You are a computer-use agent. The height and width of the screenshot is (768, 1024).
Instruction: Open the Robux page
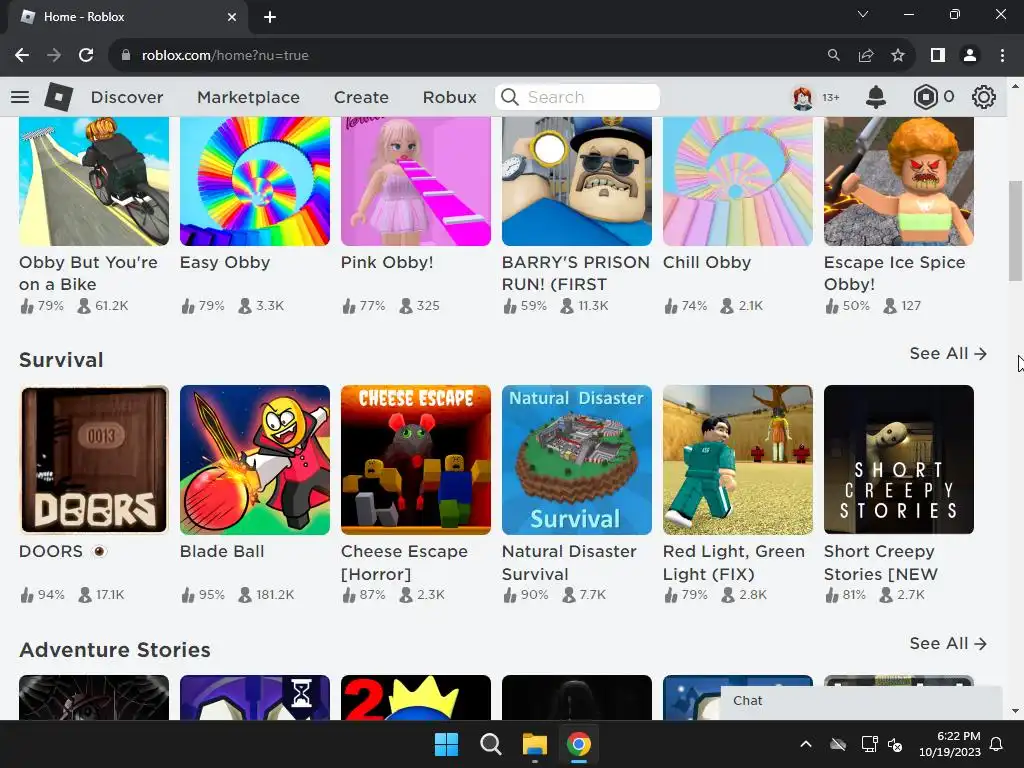pyautogui.click(x=449, y=97)
